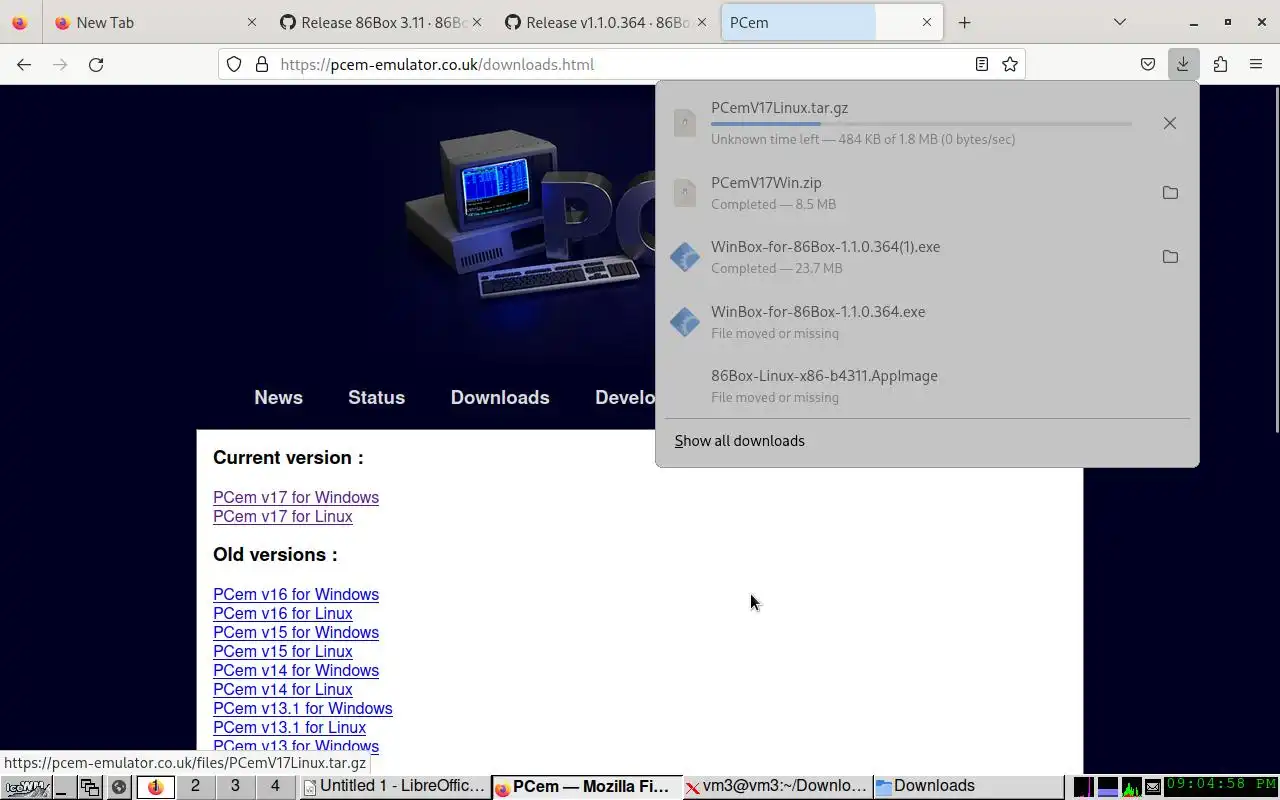Viewport: 1280px width, 800px height.
Task: Open the Firefox hamburger menu
Action: click(1256, 64)
